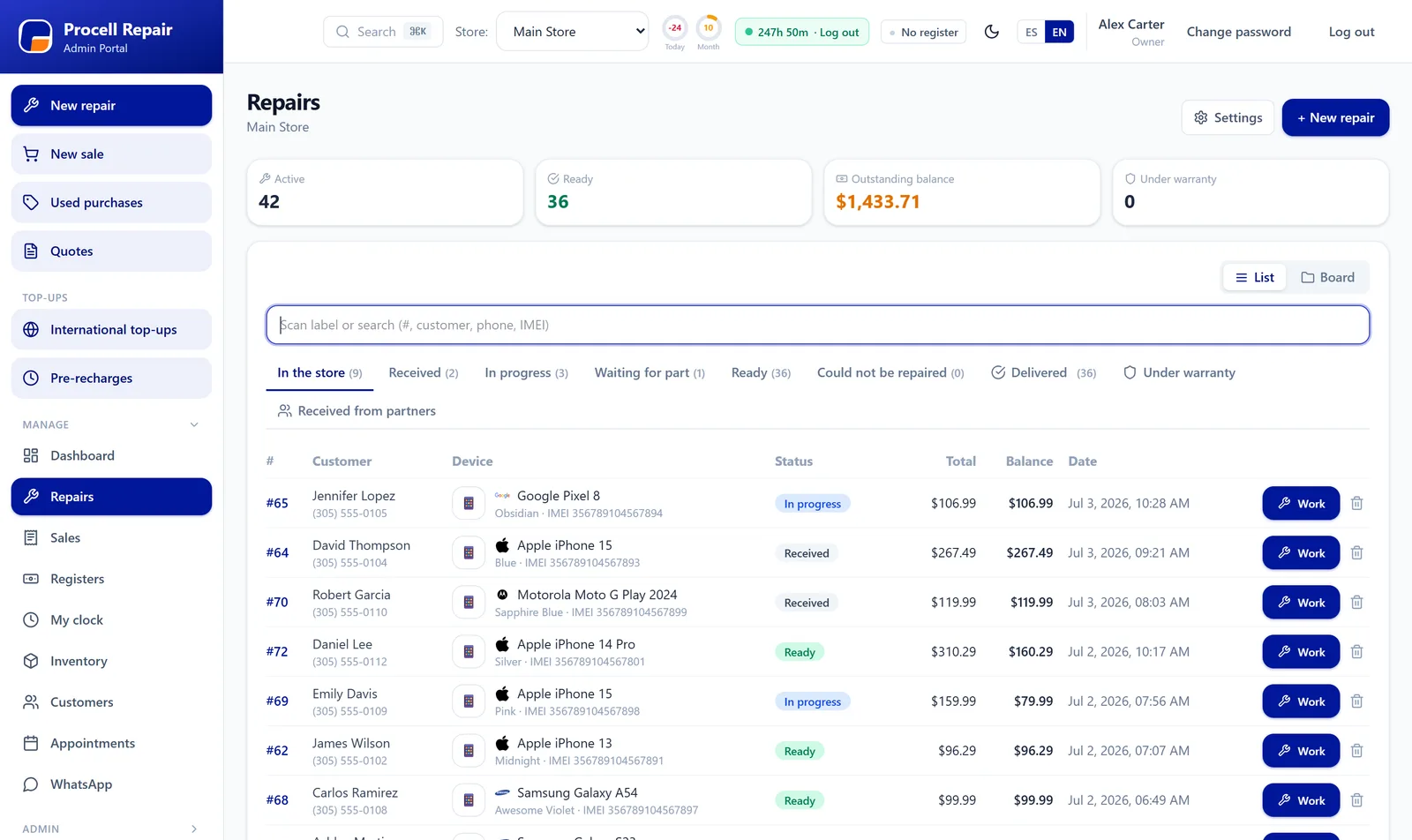Open the WhatsApp page
This screenshot has height=840, width=1412.
pyautogui.click(x=111, y=784)
